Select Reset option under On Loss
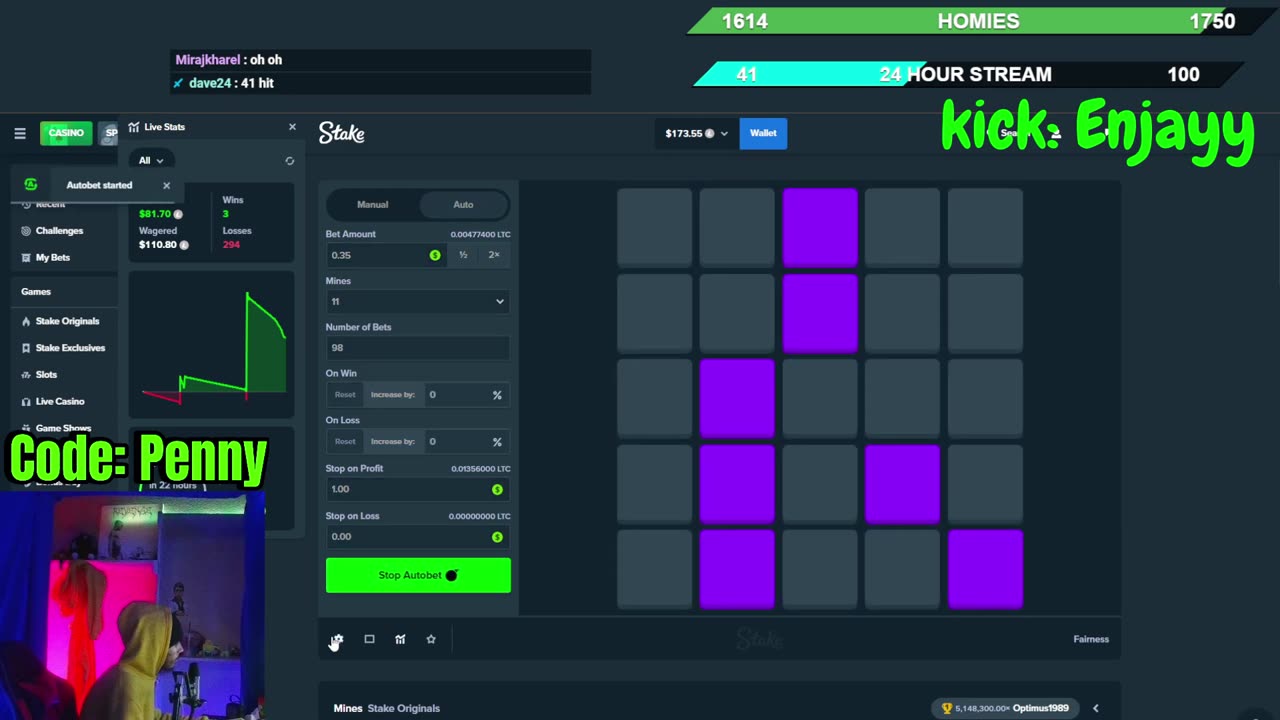1280x720 pixels. 345,442
